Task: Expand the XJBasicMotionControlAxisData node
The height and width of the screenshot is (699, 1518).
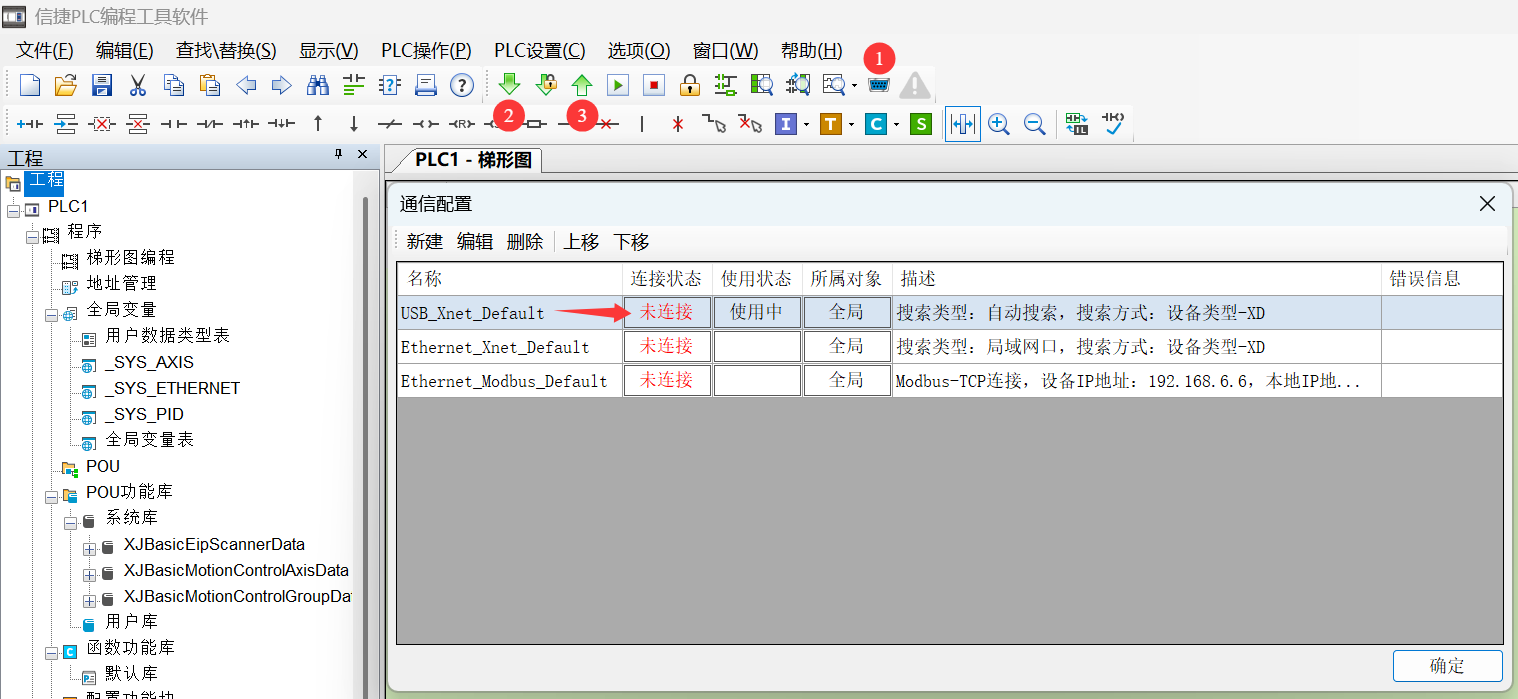Action: 89,574
